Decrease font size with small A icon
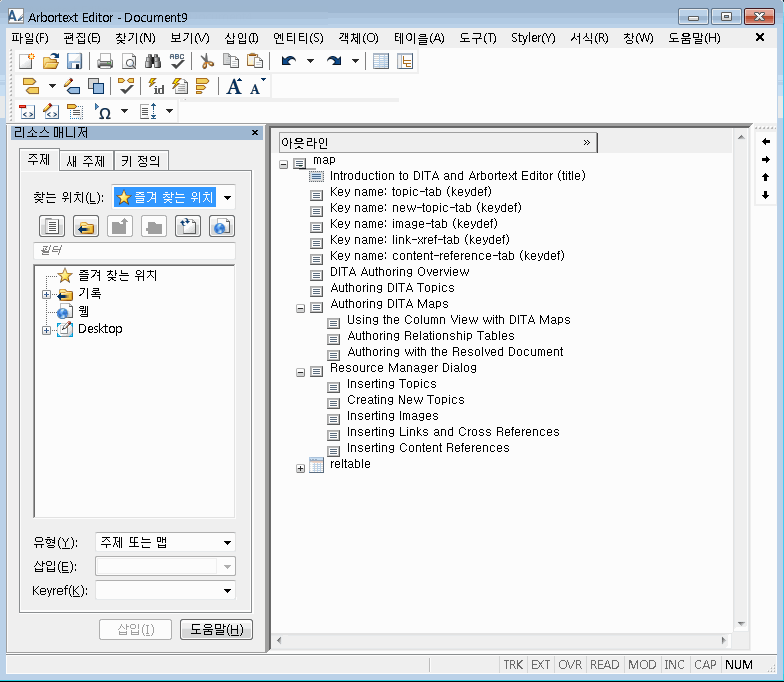784x682 pixels. click(x=258, y=86)
